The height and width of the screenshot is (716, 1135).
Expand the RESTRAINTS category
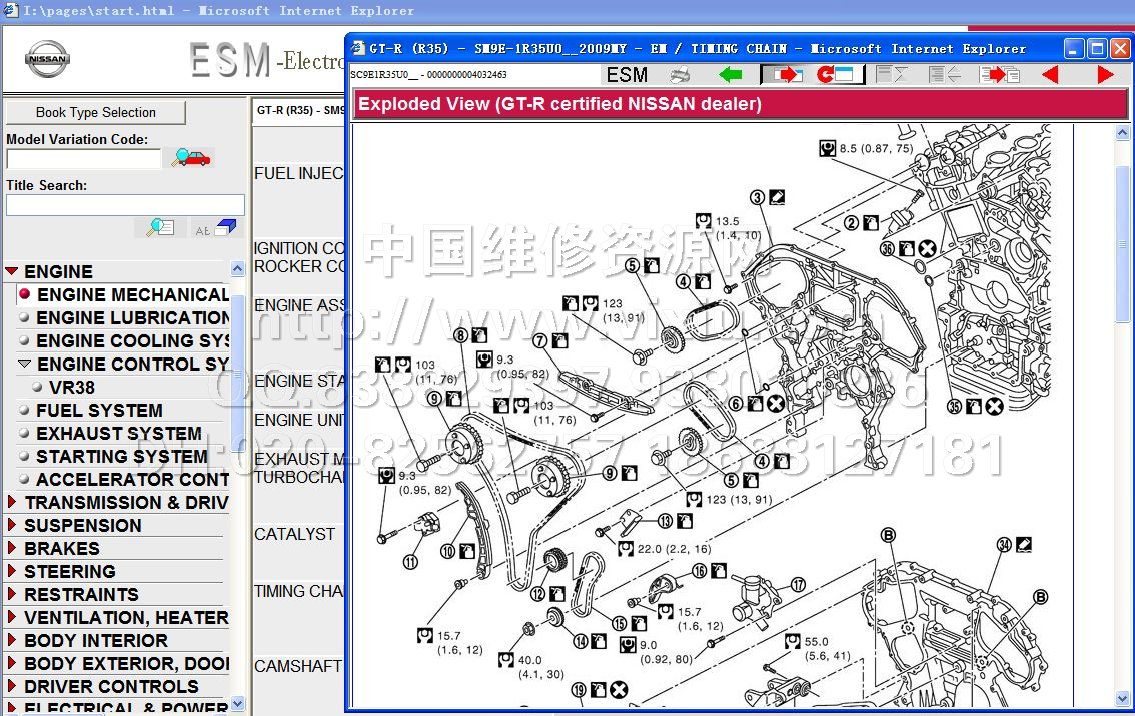coord(12,594)
